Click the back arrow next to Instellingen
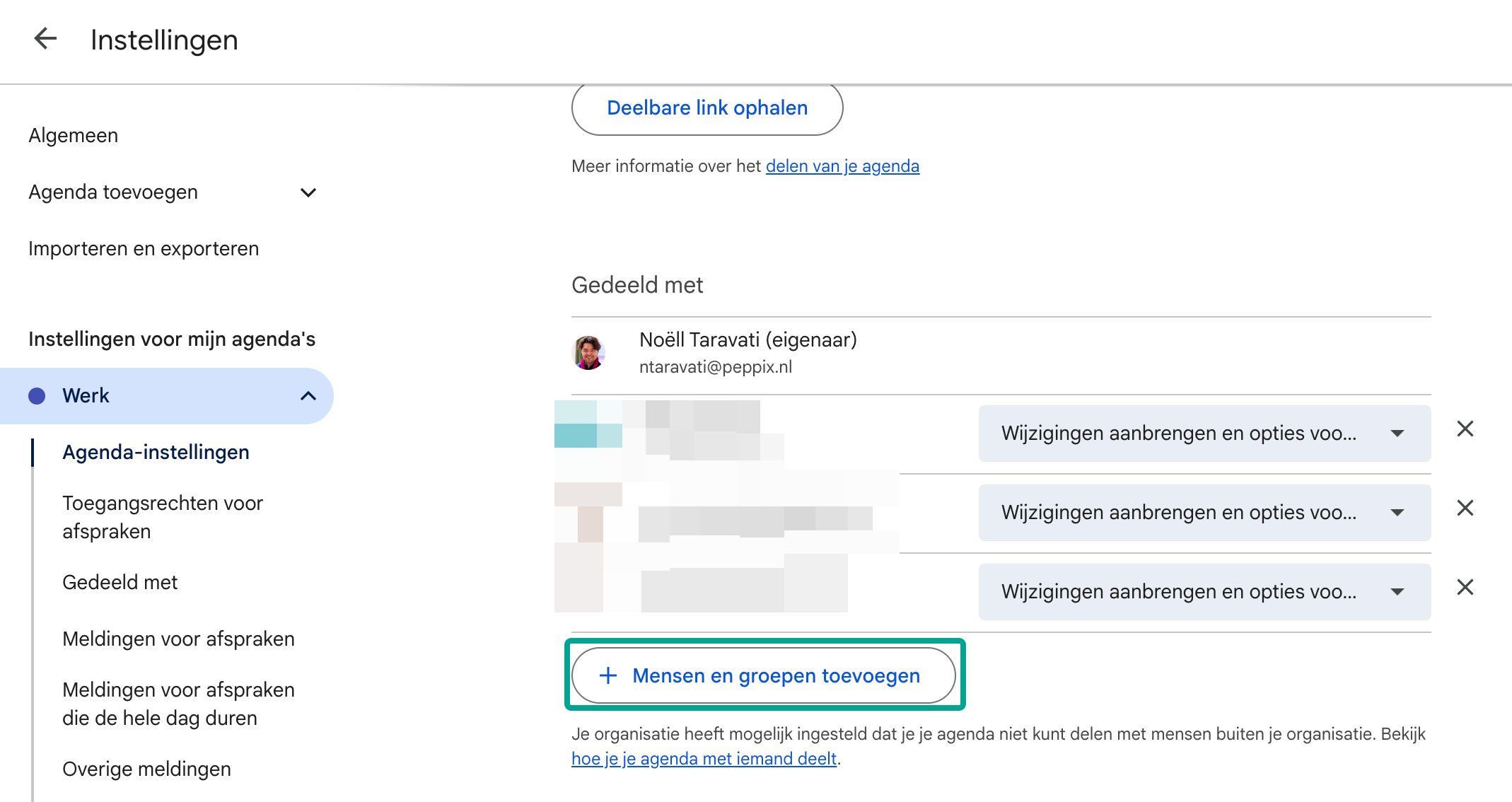Image resolution: width=1512 pixels, height=802 pixels. (45, 39)
